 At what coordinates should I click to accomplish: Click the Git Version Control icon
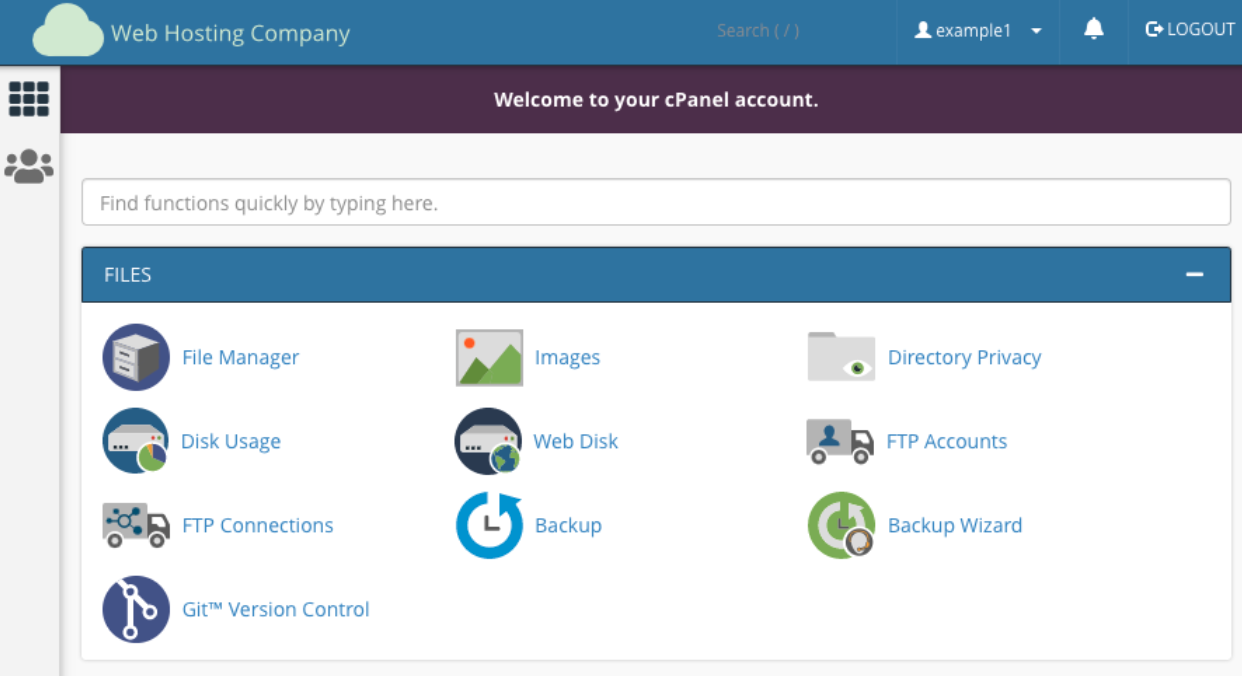136,609
